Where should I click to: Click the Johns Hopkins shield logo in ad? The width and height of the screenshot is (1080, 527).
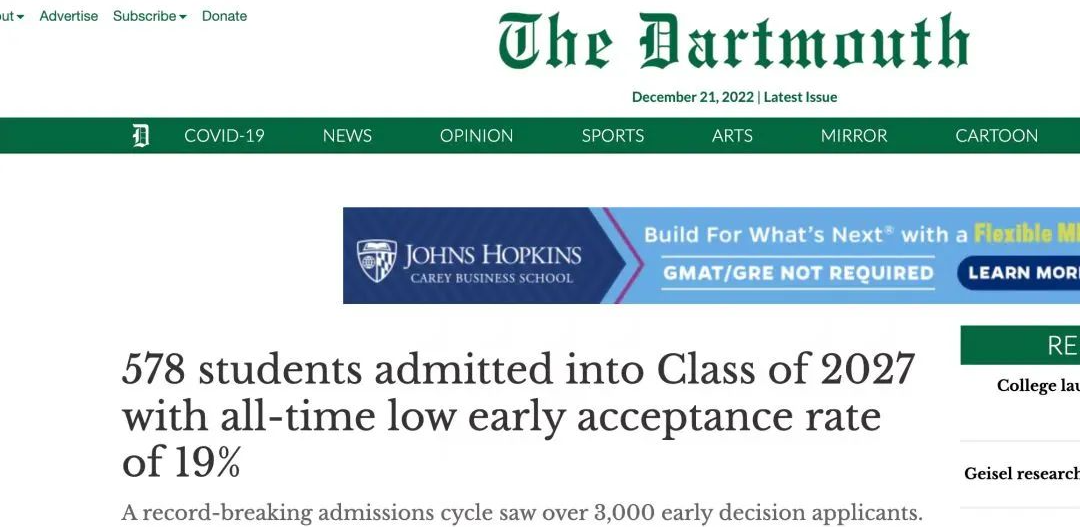point(376,260)
